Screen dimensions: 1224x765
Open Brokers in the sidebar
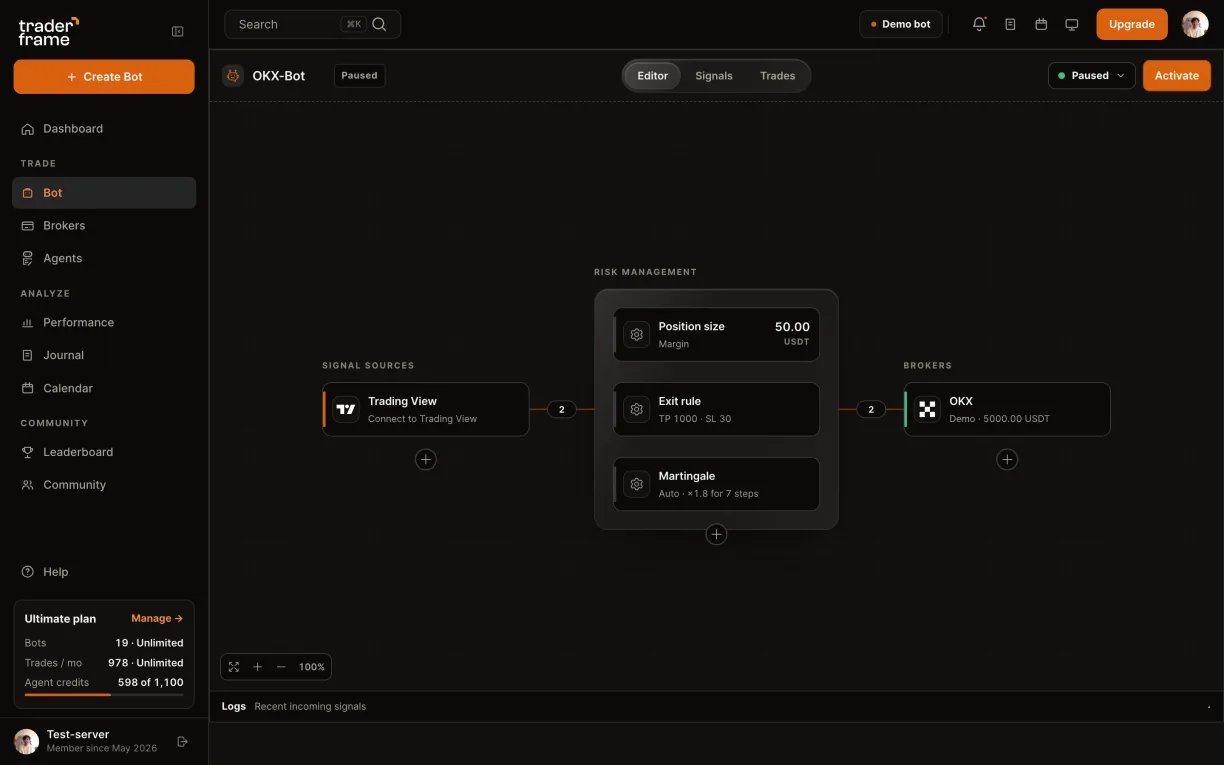coord(104,225)
